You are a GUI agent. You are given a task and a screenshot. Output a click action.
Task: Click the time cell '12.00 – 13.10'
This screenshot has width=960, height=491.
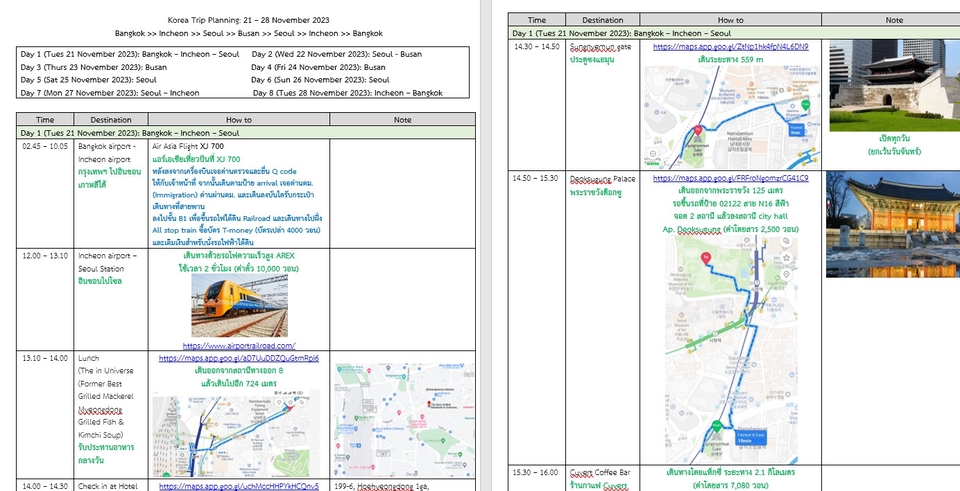coord(45,255)
